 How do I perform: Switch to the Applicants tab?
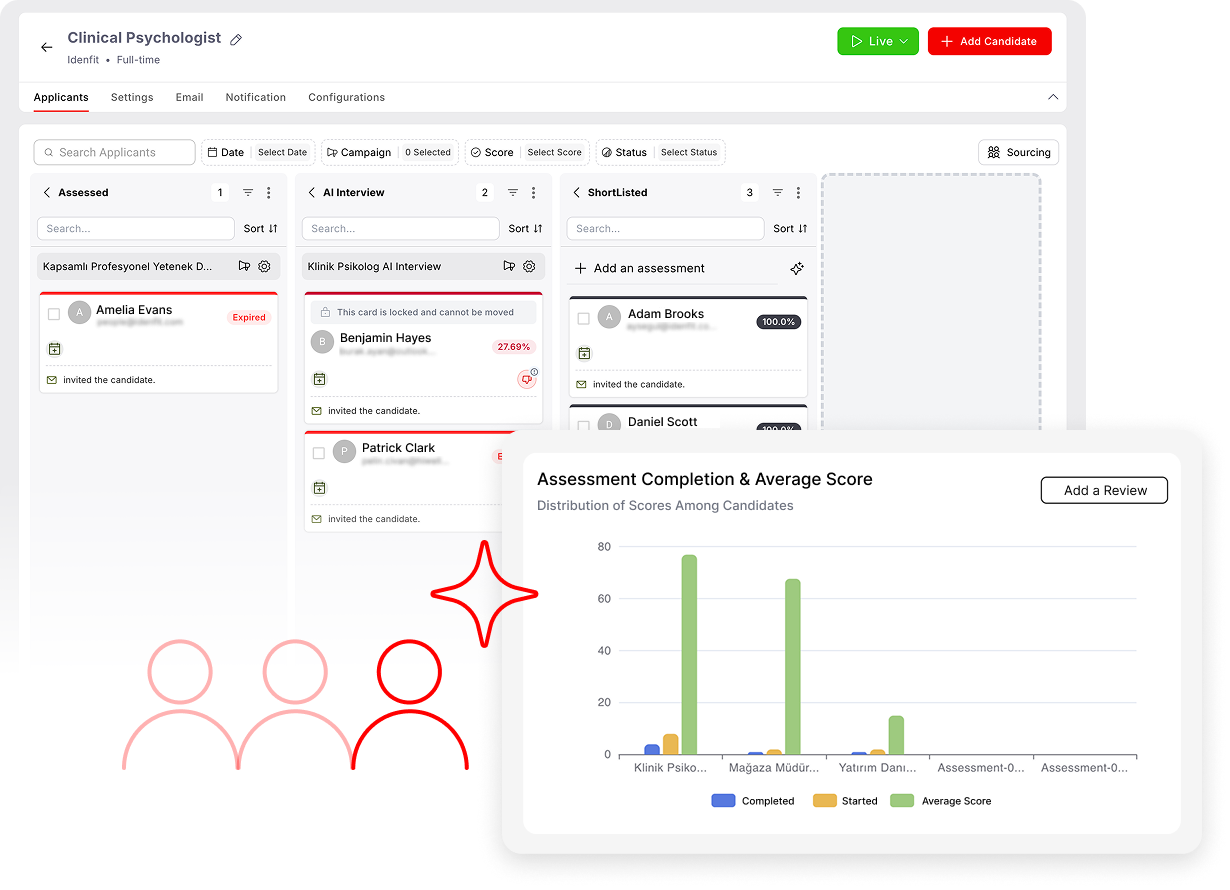tap(61, 97)
